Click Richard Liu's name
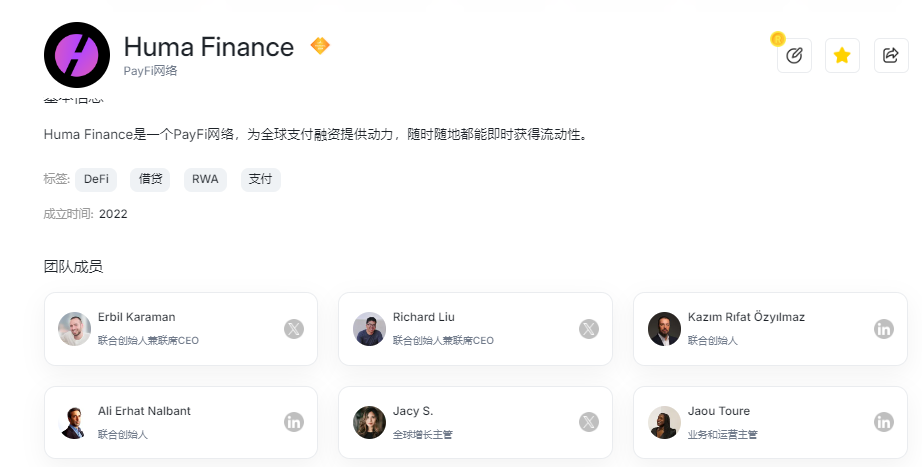 click(423, 317)
